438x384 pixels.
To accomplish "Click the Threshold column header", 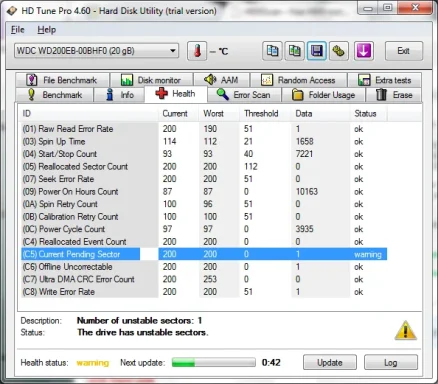I will 265,114.
